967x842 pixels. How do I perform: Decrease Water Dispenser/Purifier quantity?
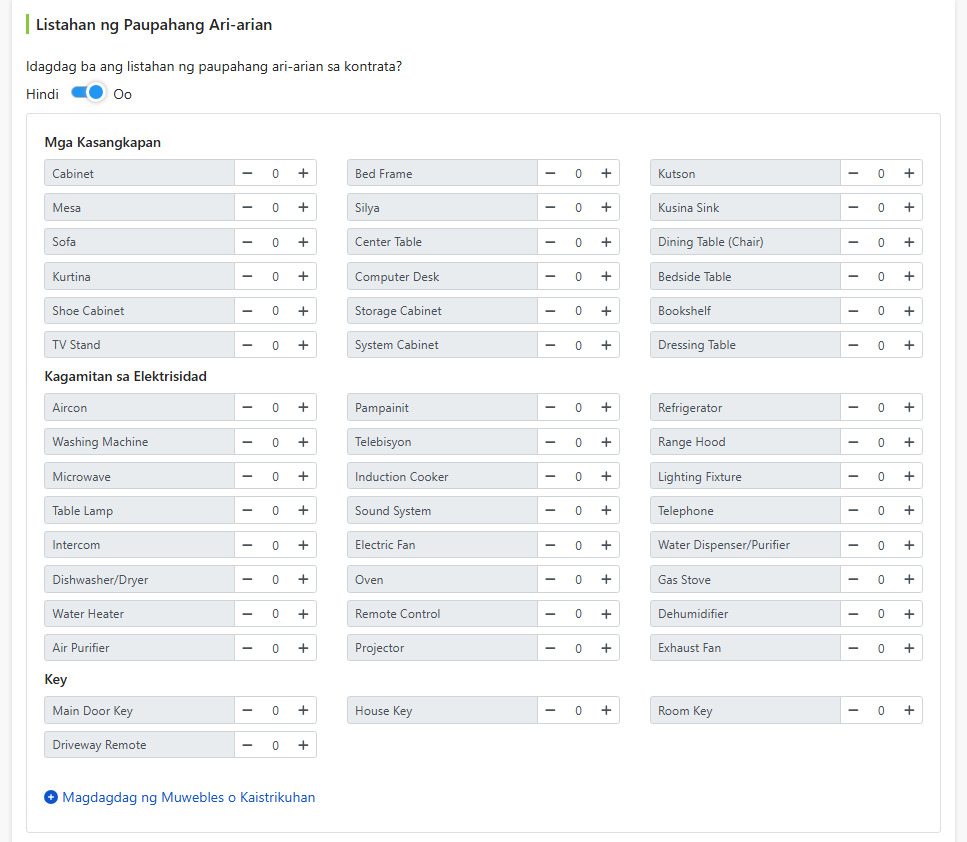pyautogui.click(x=853, y=545)
